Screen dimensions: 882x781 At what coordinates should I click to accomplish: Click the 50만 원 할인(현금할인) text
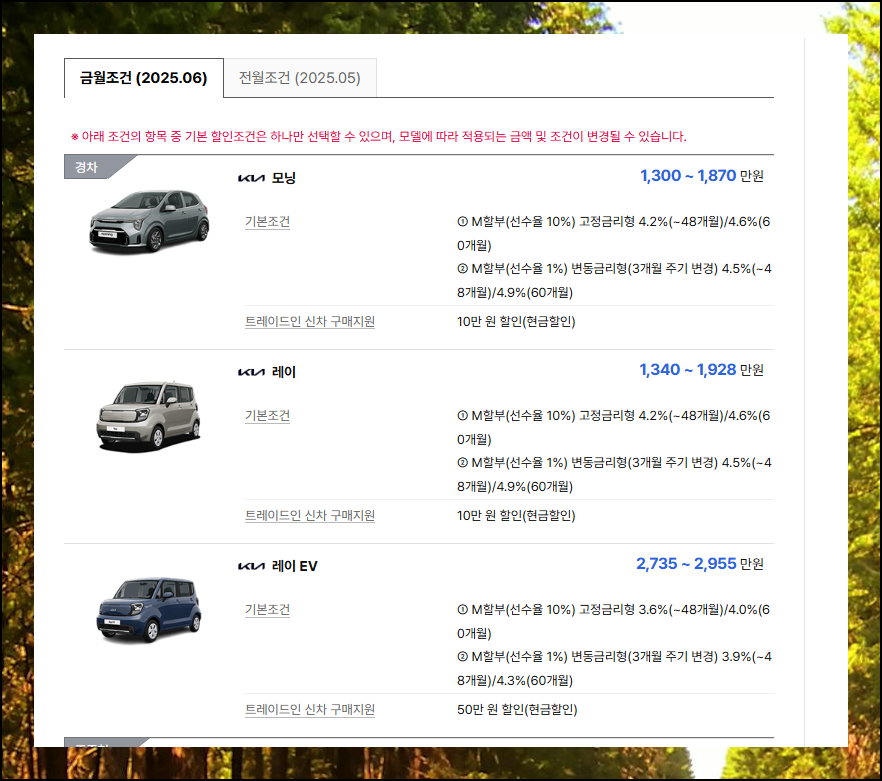point(517,710)
